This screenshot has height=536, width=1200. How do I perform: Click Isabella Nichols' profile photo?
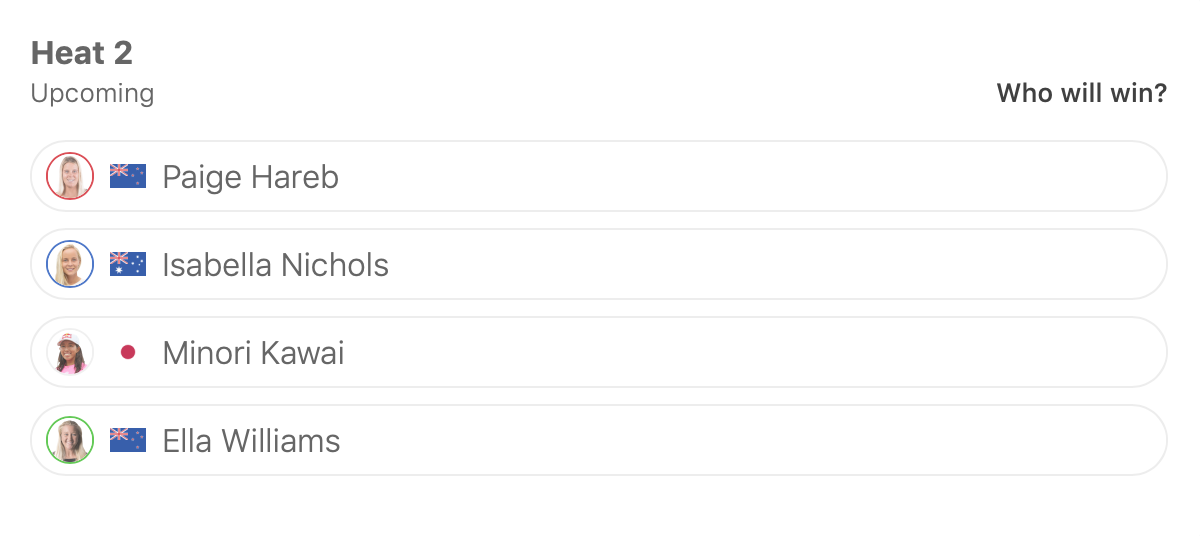click(70, 265)
